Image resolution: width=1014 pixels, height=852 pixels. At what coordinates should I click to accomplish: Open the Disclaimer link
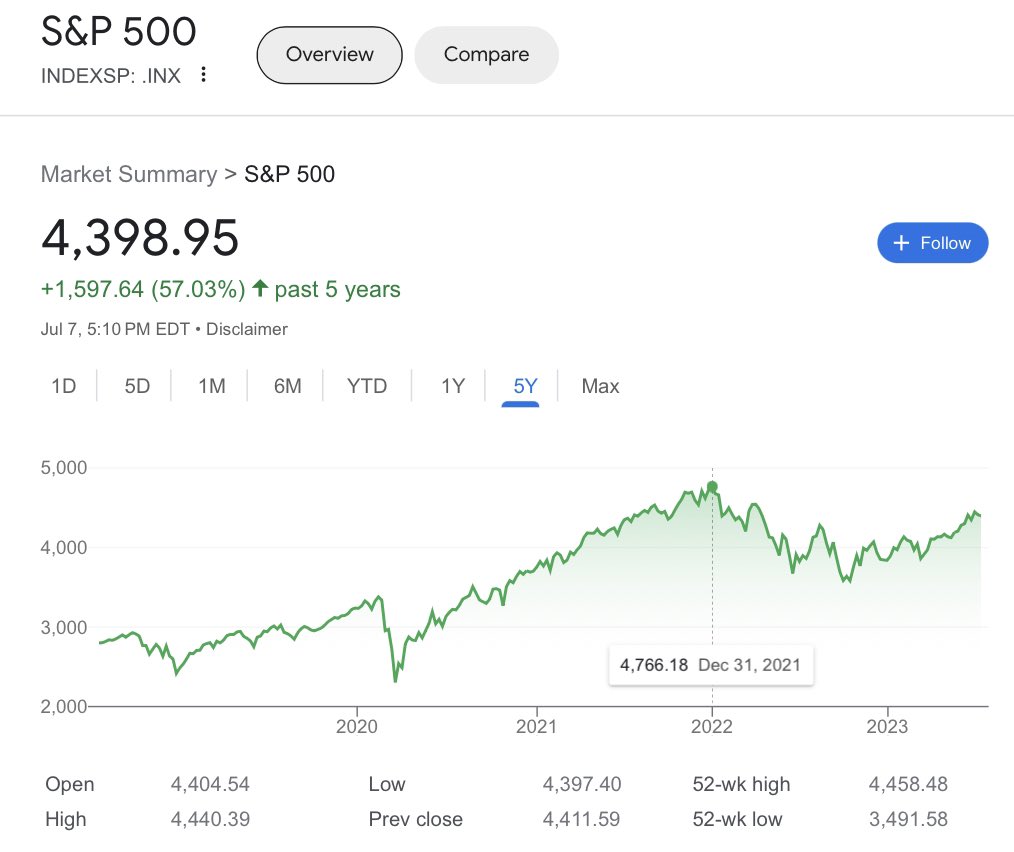pyautogui.click(x=246, y=329)
